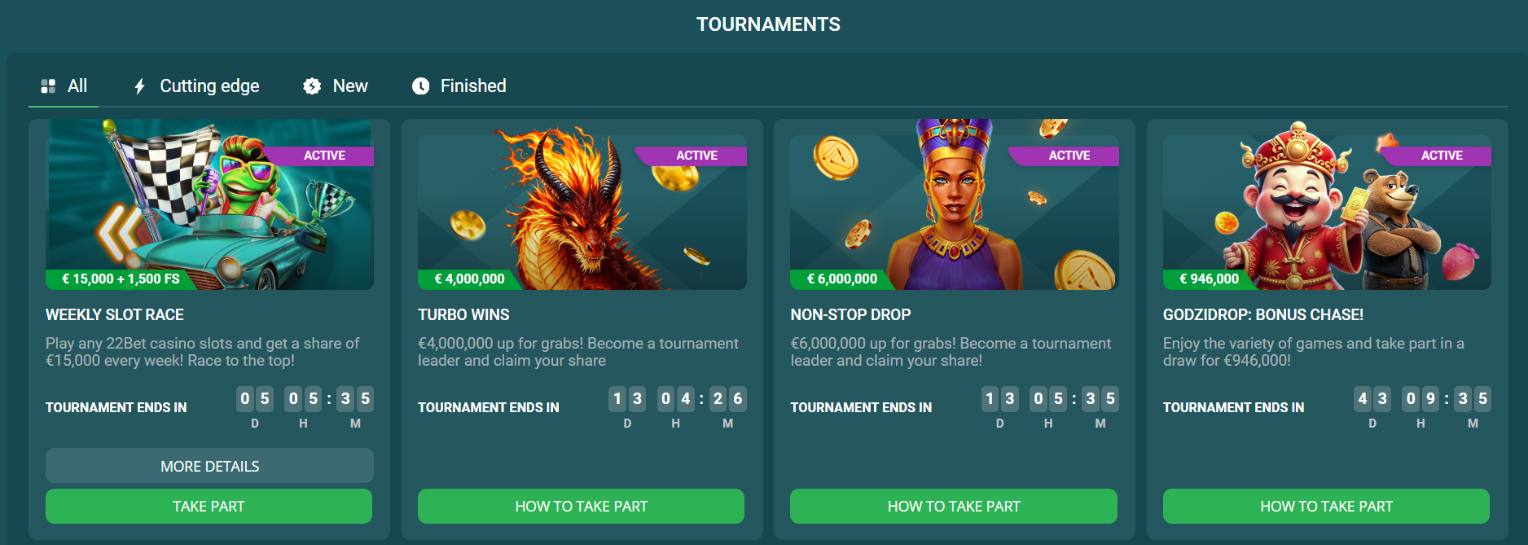The height and width of the screenshot is (545, 1528).
Task: Click the grid icon on All tab
Action: 48,86
